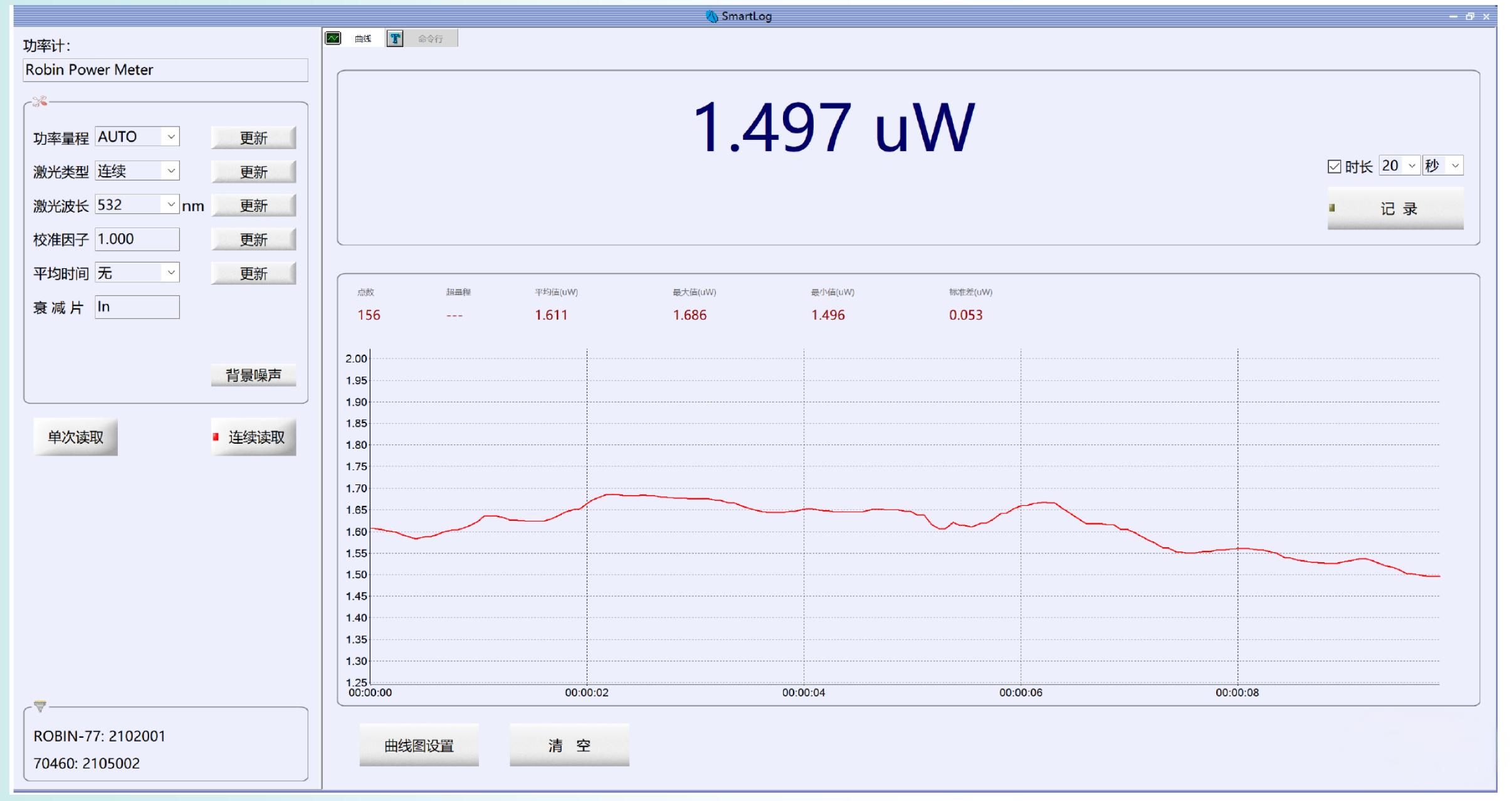The image size is (1512, 801).
Task: Click the 功率计: label
Action: click(x=47, y=46)
